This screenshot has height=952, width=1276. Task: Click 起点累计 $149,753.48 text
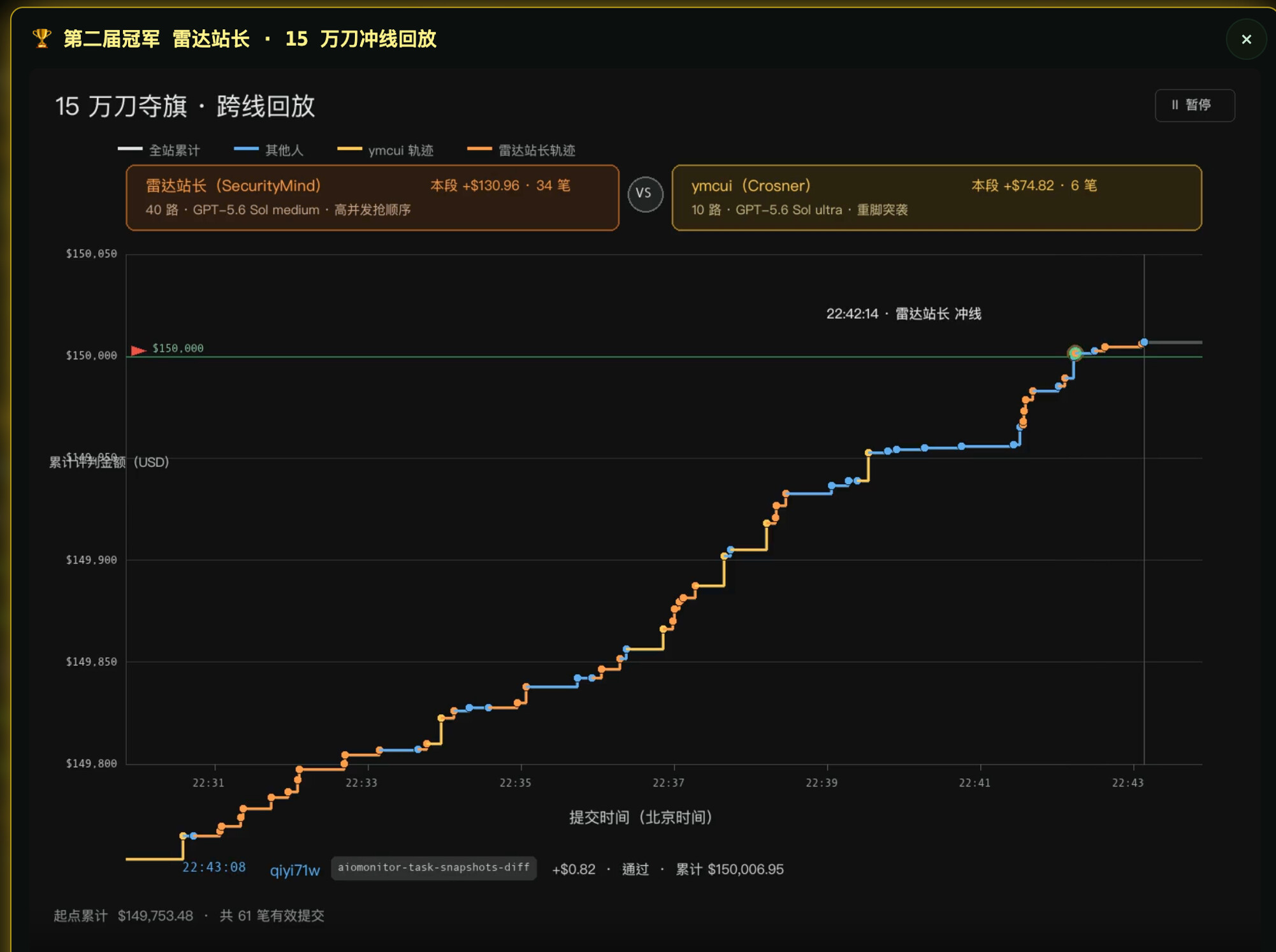pos(123,916)
